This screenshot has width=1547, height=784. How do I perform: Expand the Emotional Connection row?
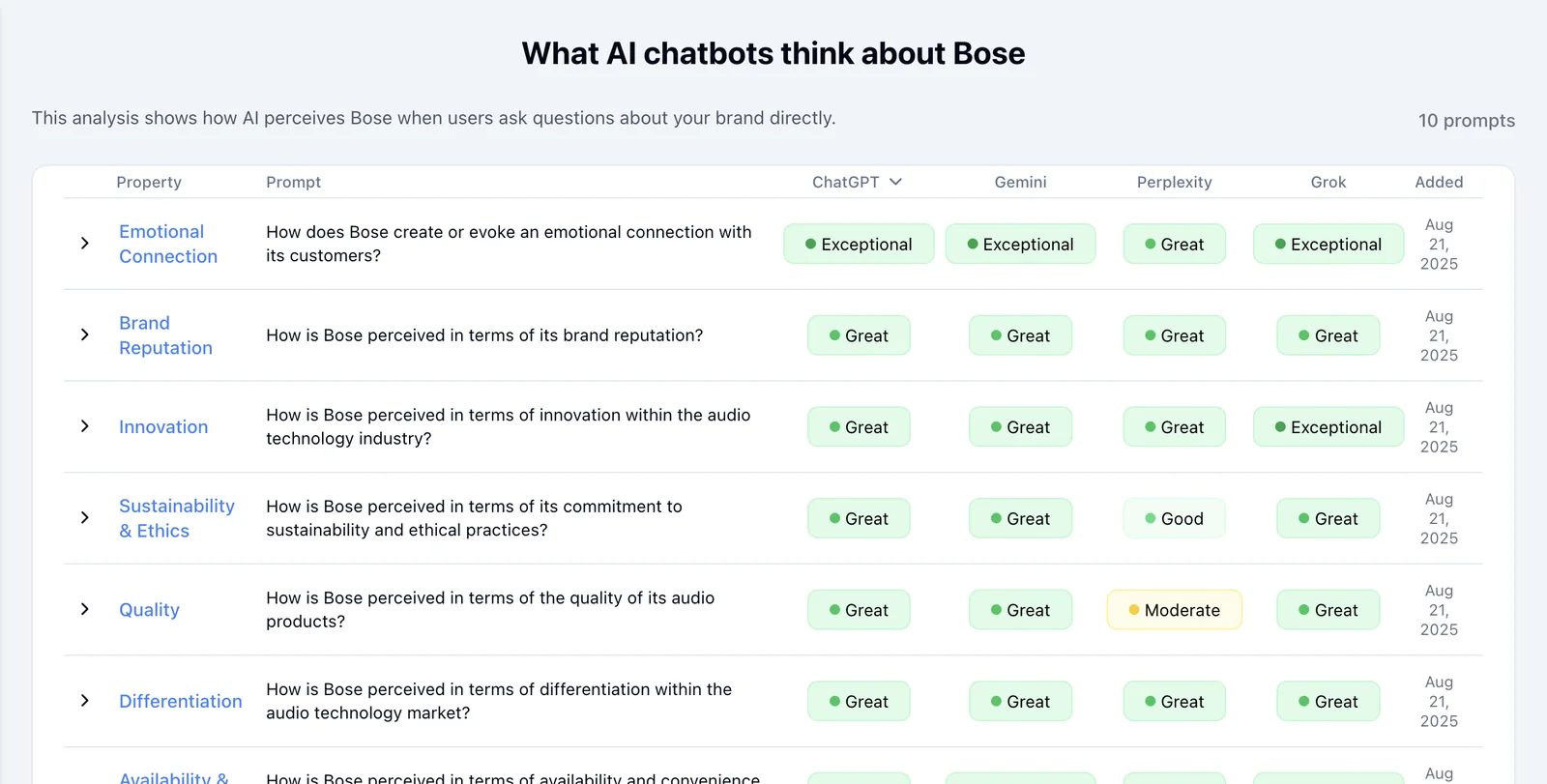85,244
